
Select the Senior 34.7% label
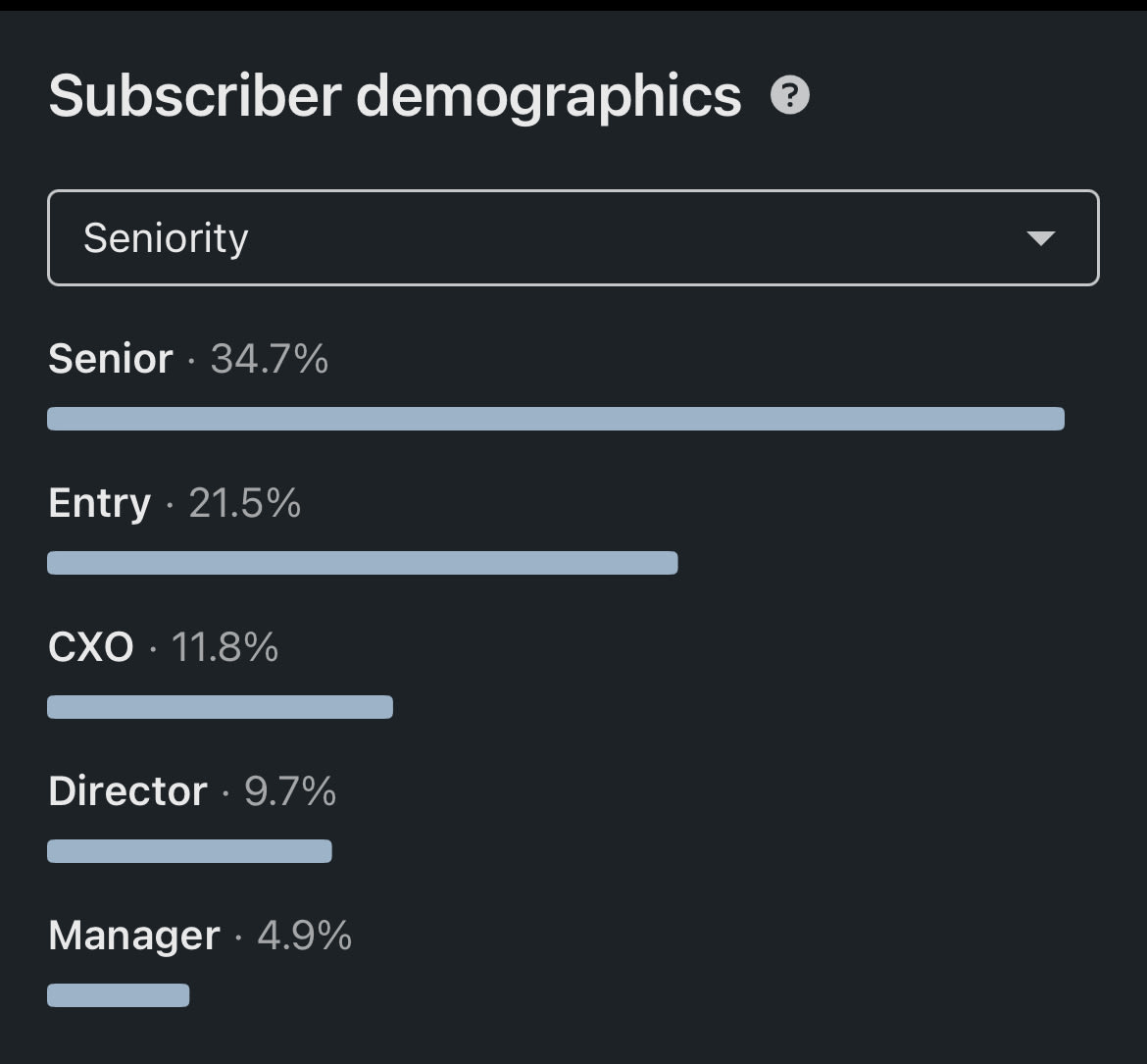pyautogui.click(x=188, y=359)
